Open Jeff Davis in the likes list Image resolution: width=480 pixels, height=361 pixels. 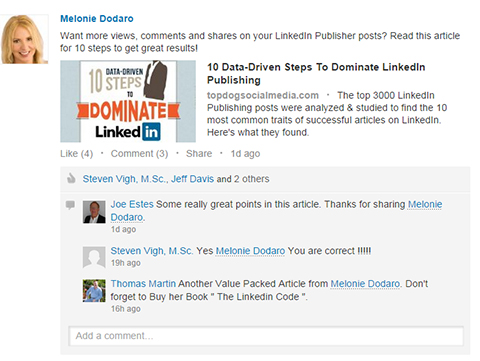pos(192,179)
